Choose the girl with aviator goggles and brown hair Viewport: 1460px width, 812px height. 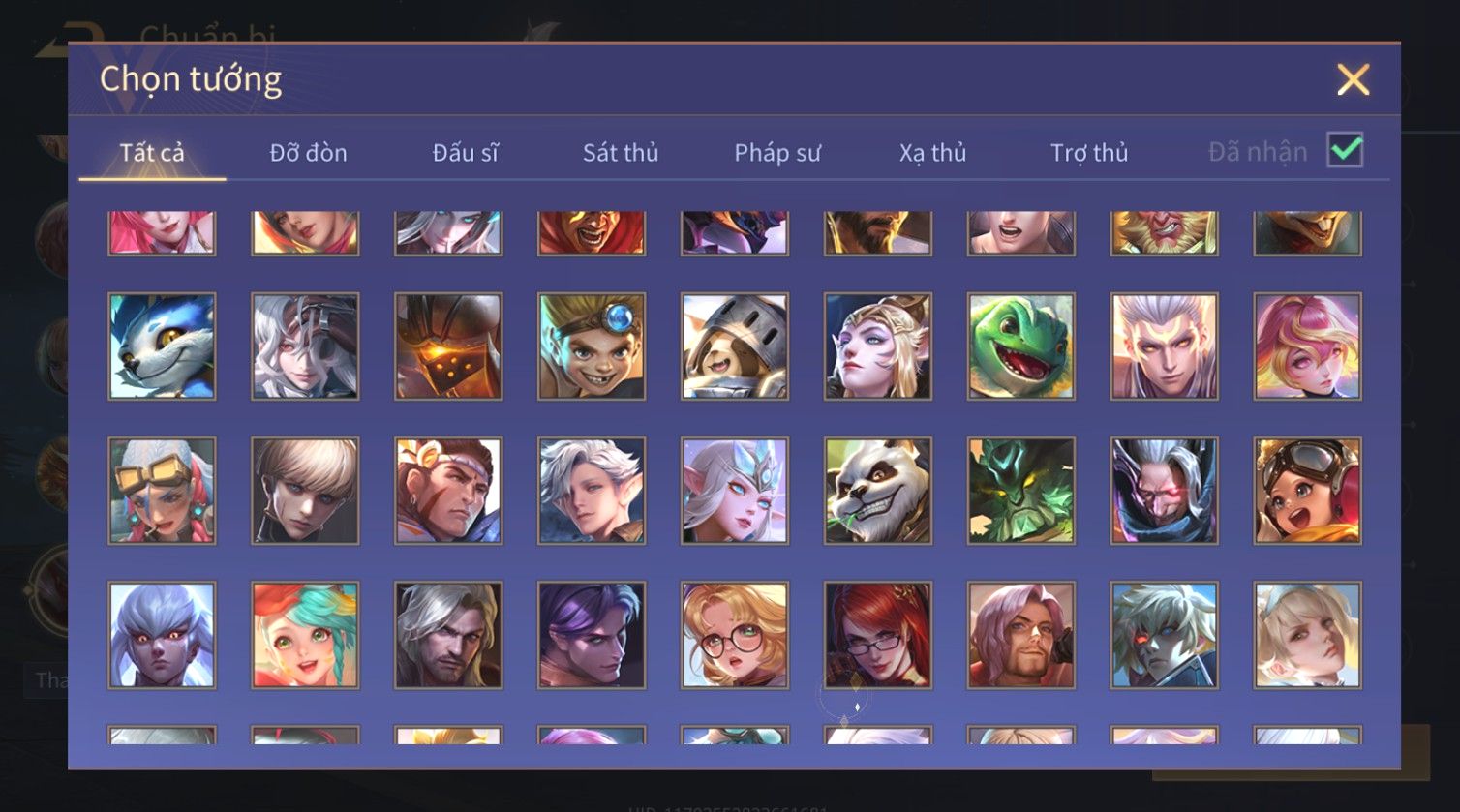[x=1308, y=491]
